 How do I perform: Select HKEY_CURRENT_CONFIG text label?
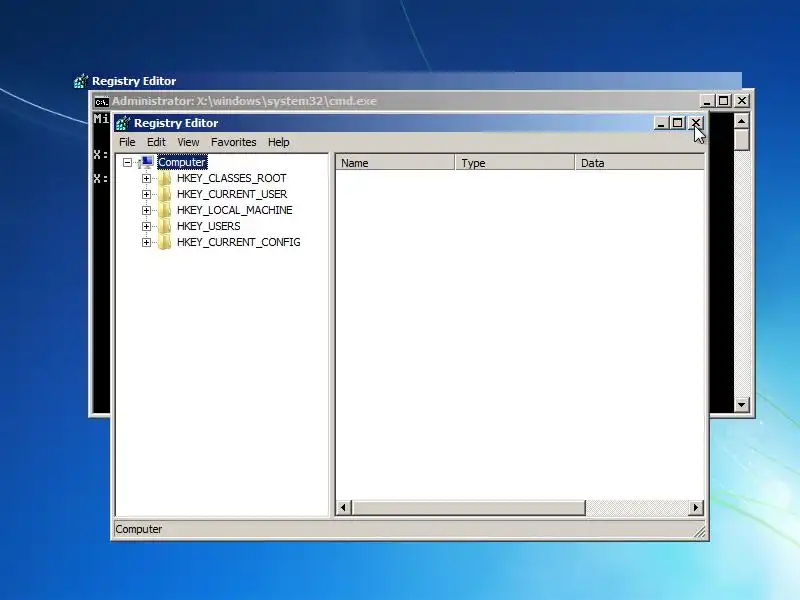[x=238, y=242]
